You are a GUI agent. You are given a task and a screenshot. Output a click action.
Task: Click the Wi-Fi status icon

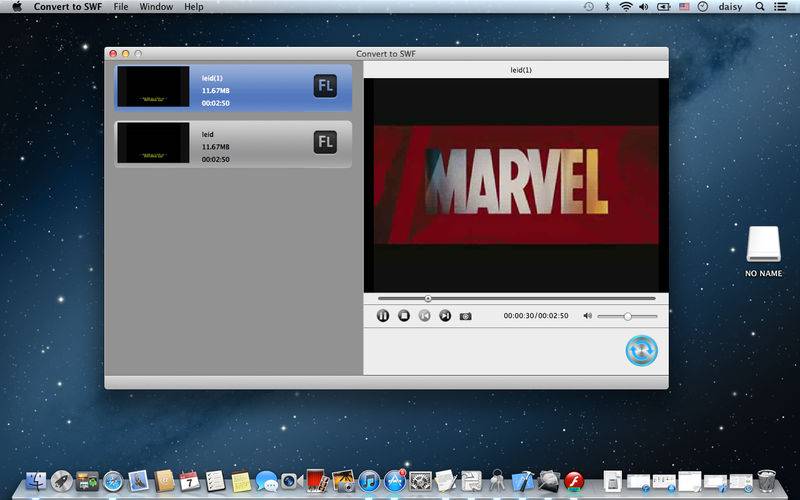point(626,7)
